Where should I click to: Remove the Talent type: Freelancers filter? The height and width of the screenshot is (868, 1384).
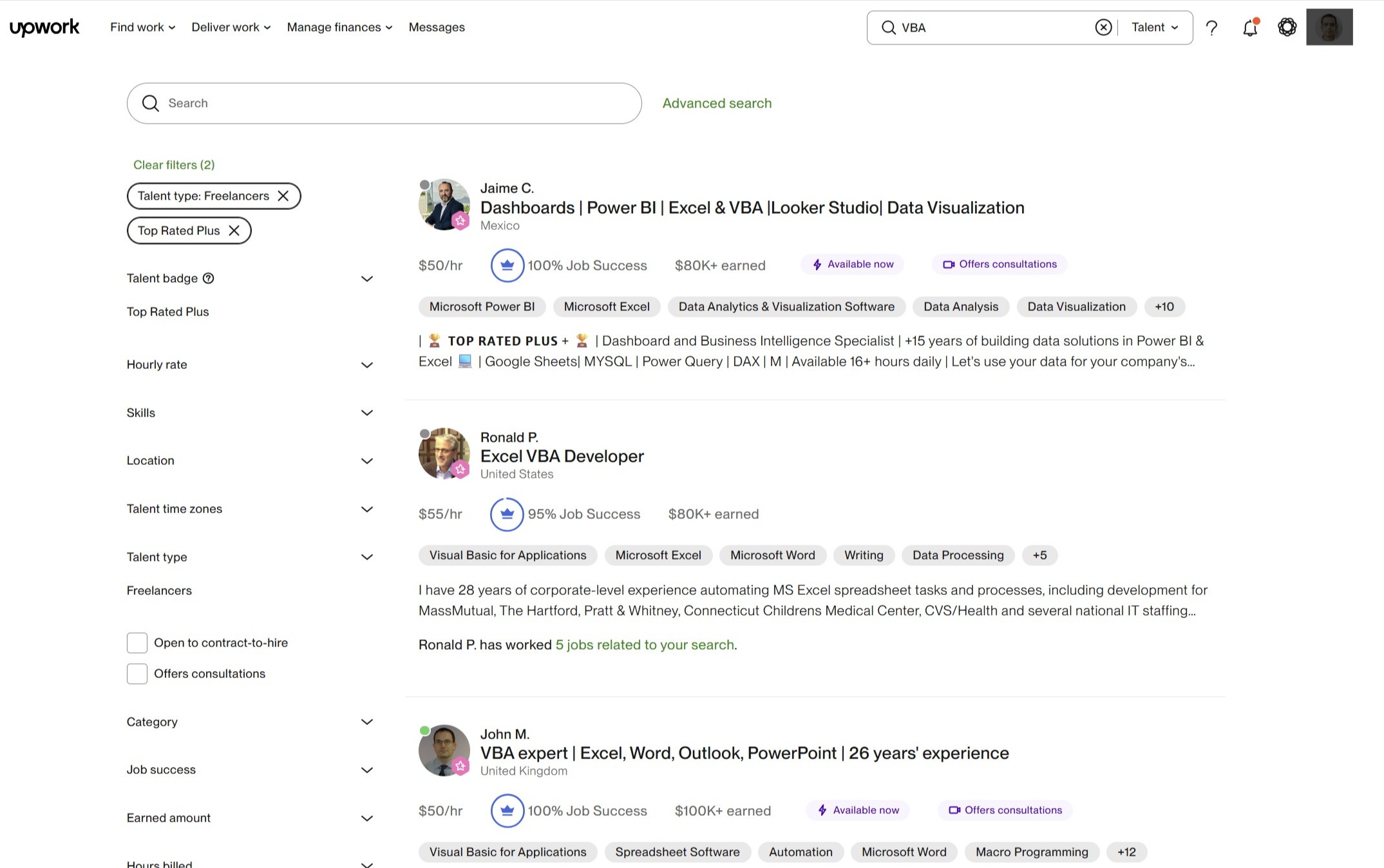coord(283,196)
